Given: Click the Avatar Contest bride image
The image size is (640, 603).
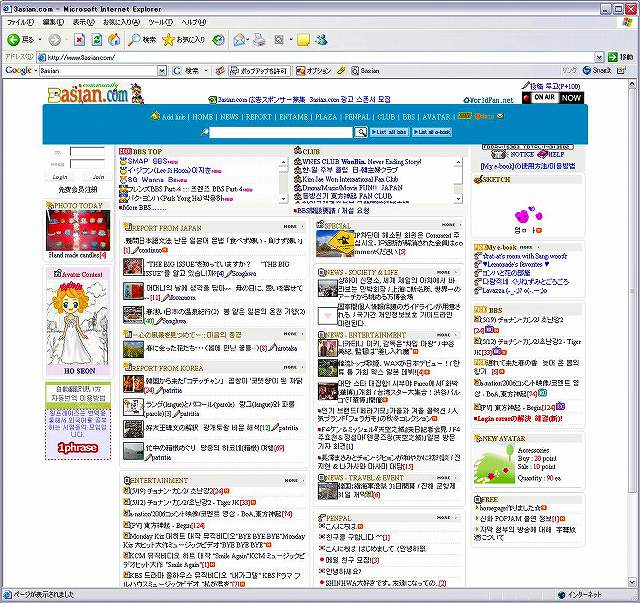Looking at the screenshot, I should pos(78,323).
